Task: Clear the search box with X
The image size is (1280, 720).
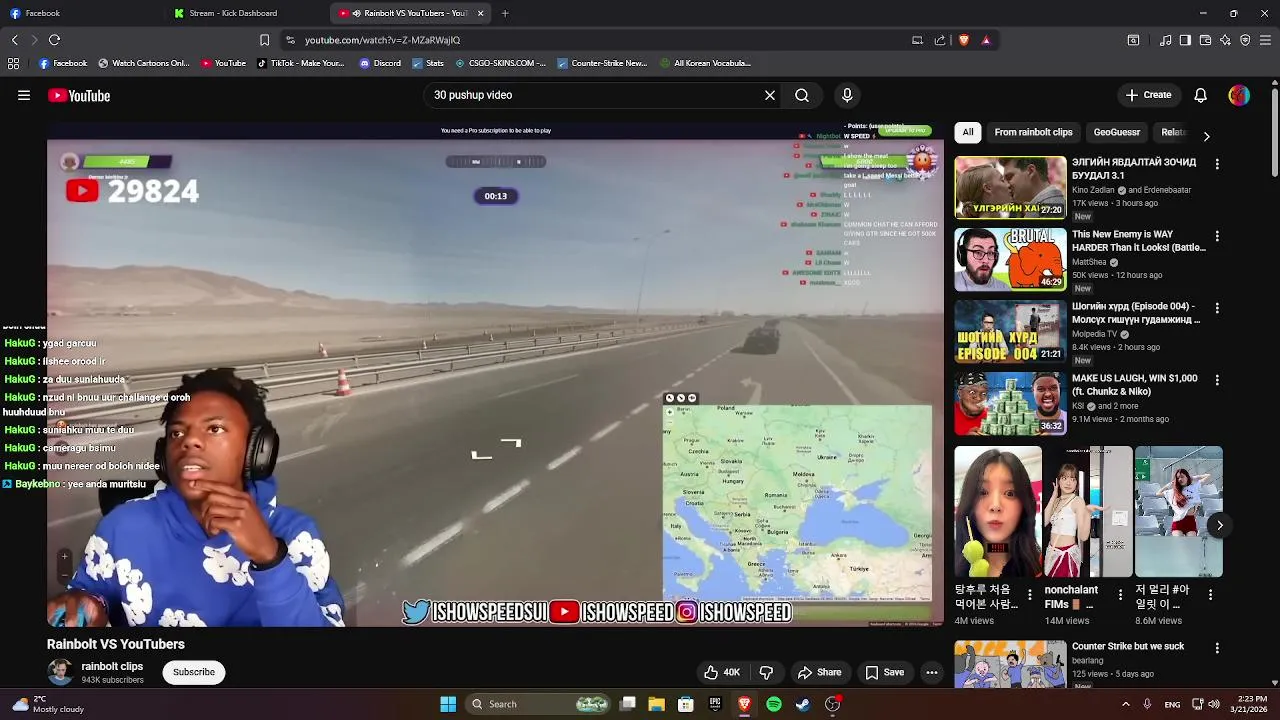Action: tap(770, 95)
